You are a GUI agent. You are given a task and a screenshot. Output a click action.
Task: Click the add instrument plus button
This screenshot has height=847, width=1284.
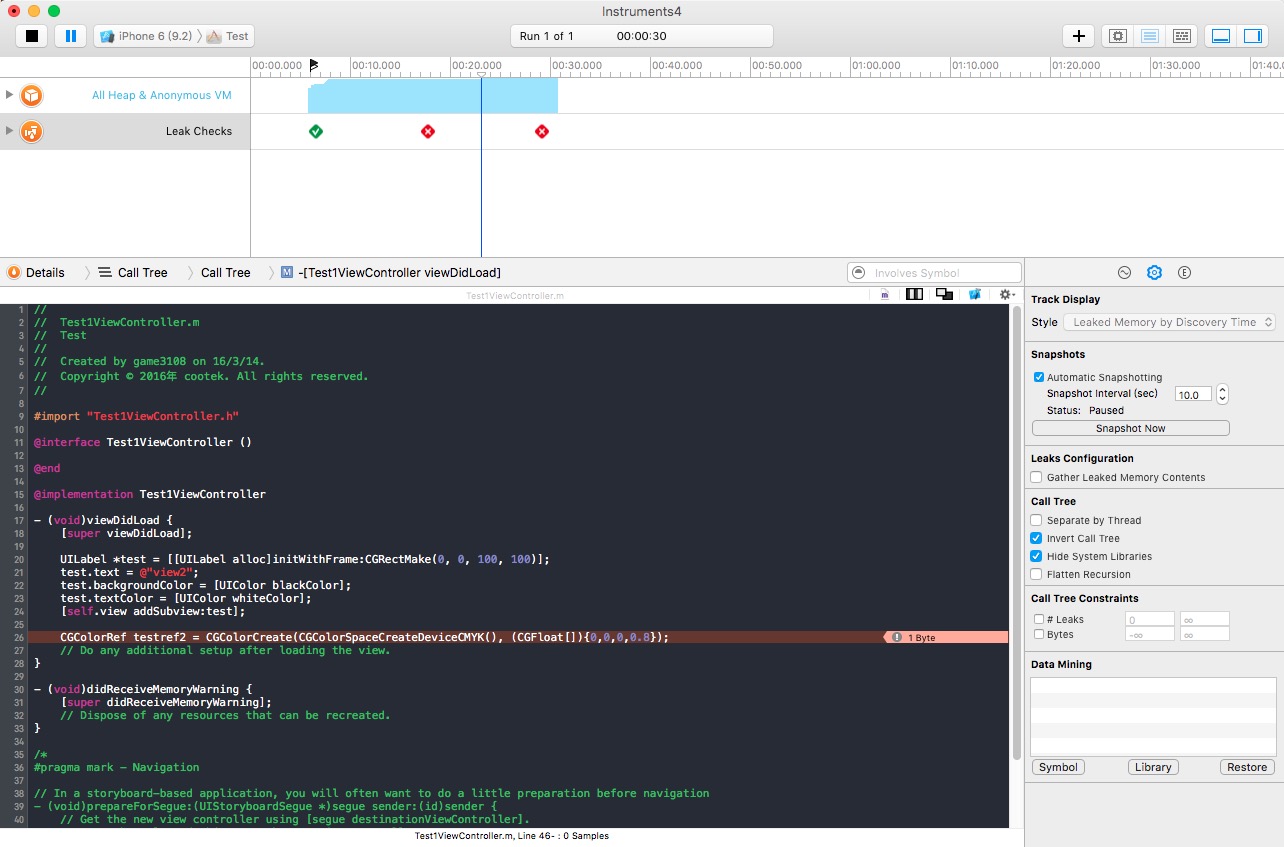click(x=1078, y=36)
